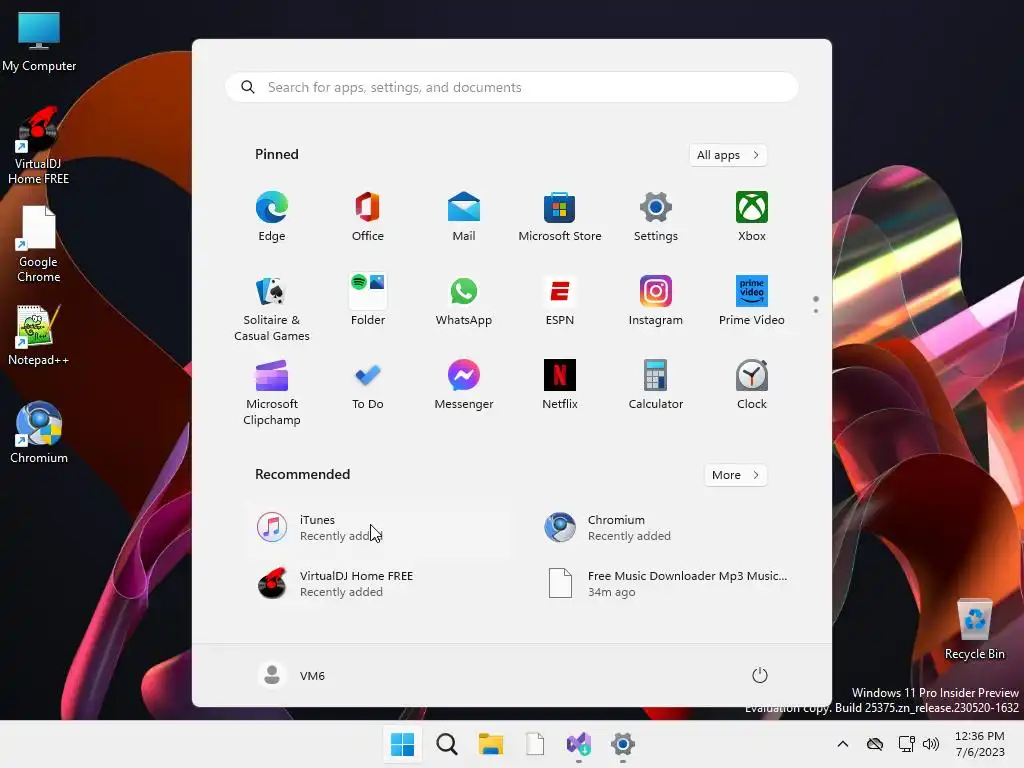The height and width of the screenshot is (768, 1024).
Task: Open File Explorer from taskbar
Action: [490, 744]
